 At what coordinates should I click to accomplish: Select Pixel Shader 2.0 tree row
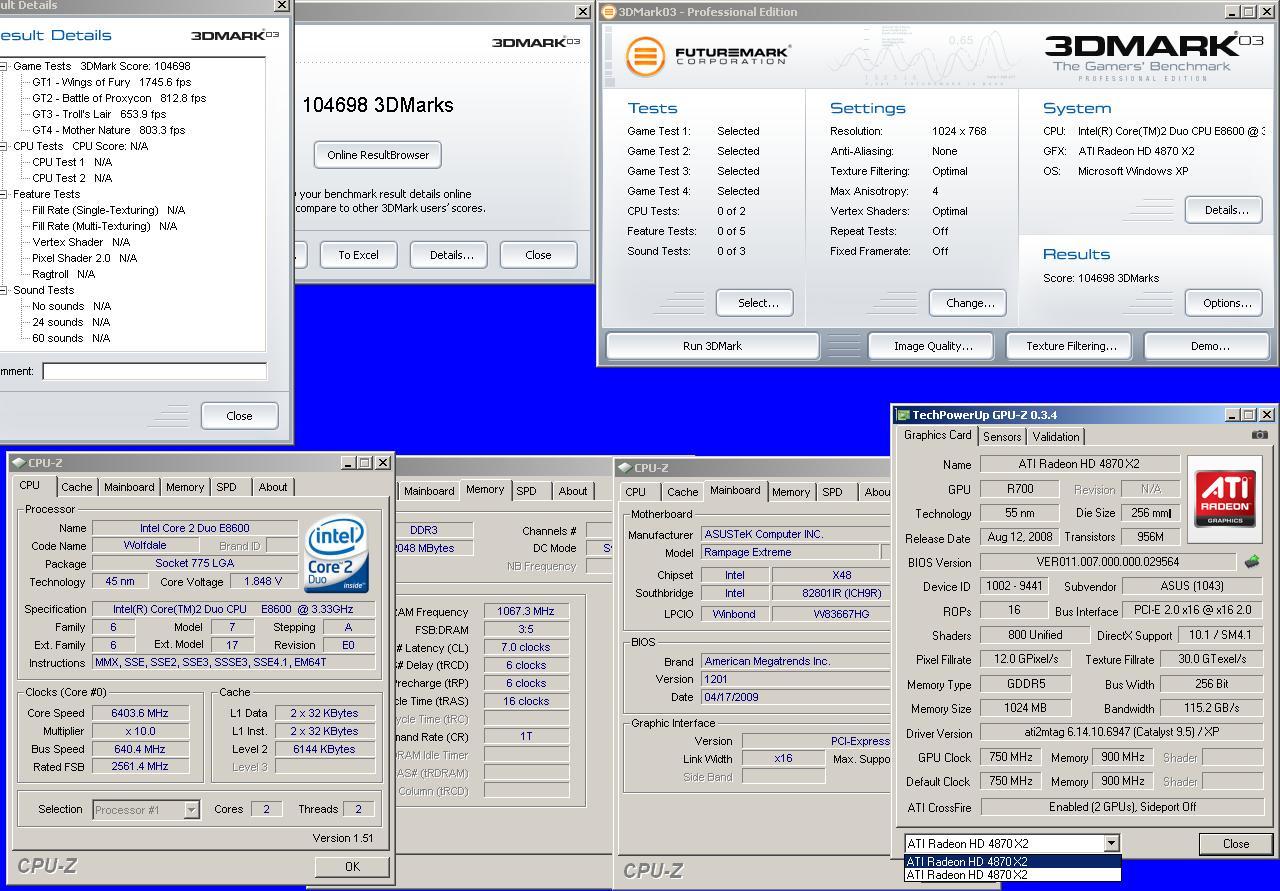point(84,258)
